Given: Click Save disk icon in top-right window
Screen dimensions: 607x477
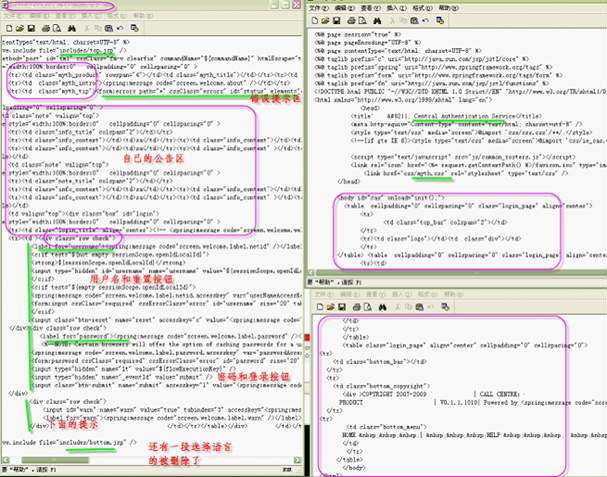Looking at the screenshot, I should [x=336, y=21].
